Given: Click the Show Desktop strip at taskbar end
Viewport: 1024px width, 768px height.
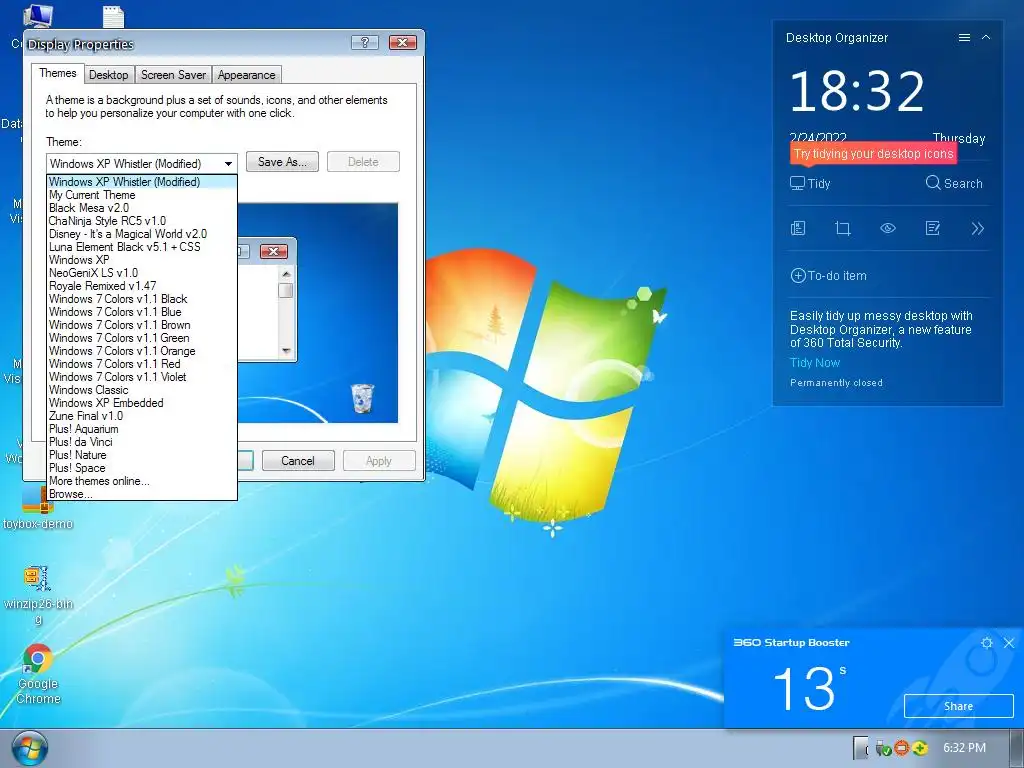Looking at the screenshot, I should [x=1016, y=748].
